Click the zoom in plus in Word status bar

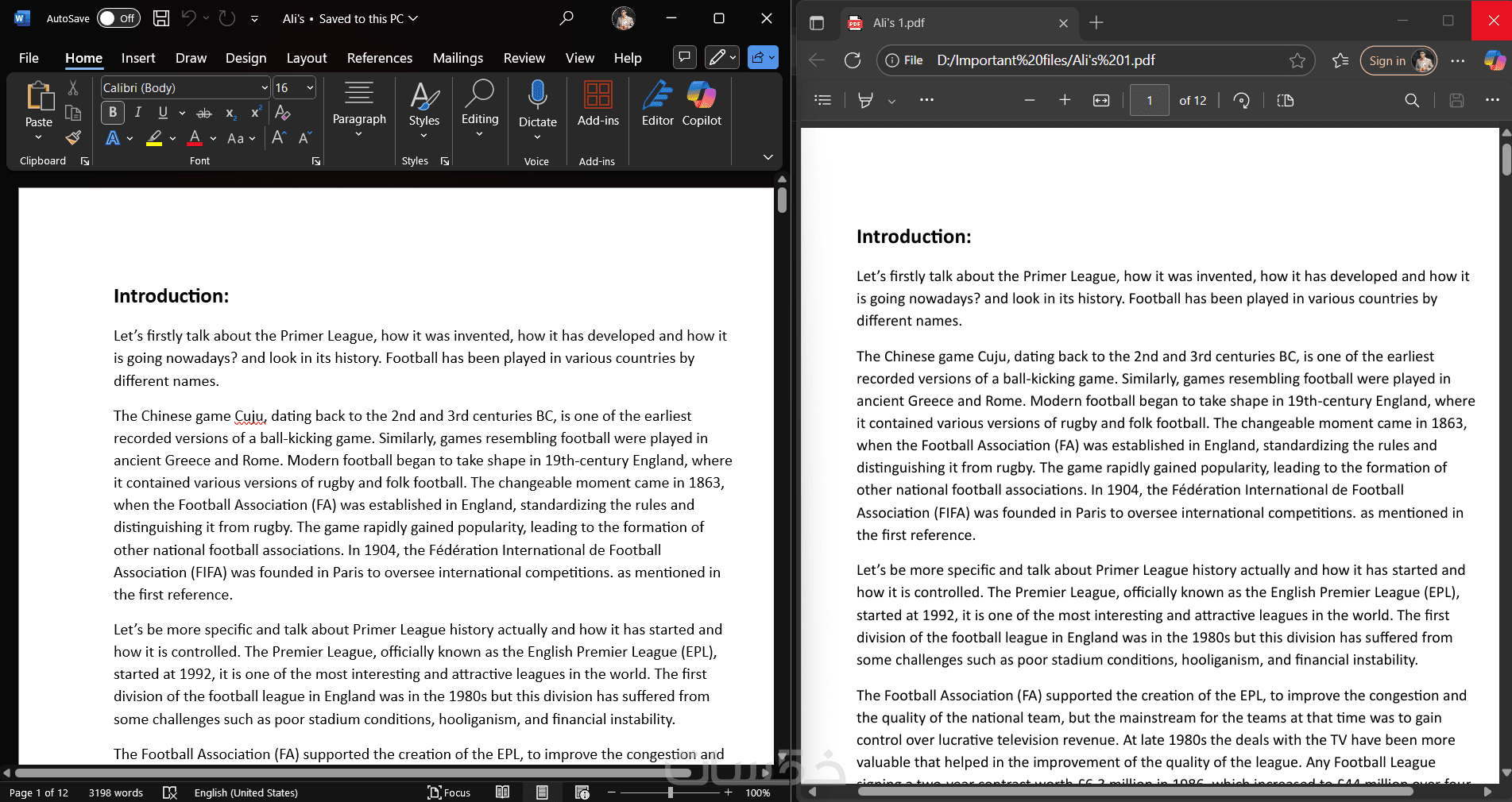coord(728,792)
